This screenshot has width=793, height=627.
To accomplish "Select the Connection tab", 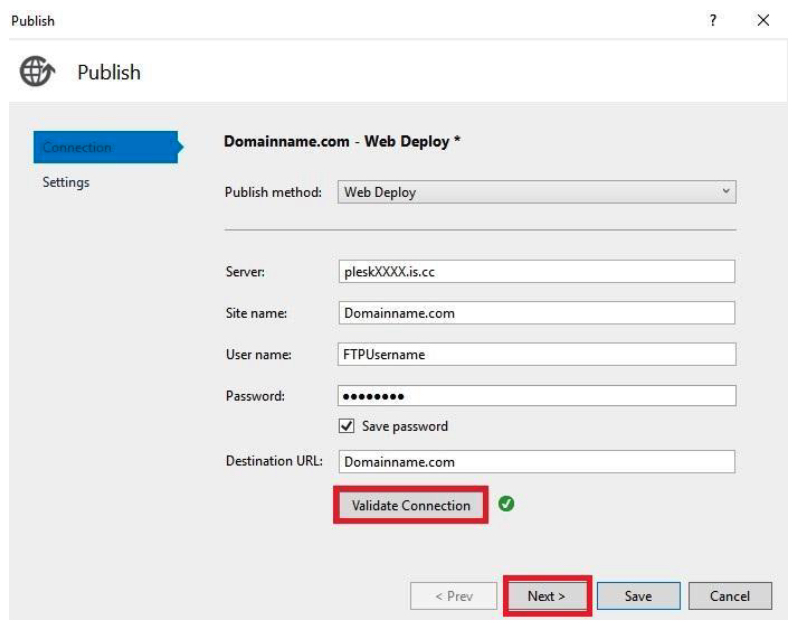I will click(x=108, y=147).
